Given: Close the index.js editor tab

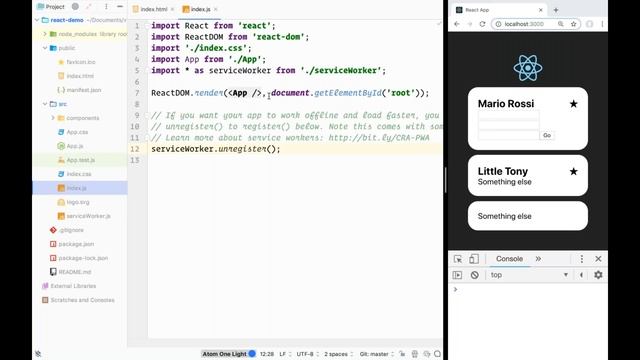Looking at the screenshot, I should pos(216,9).
